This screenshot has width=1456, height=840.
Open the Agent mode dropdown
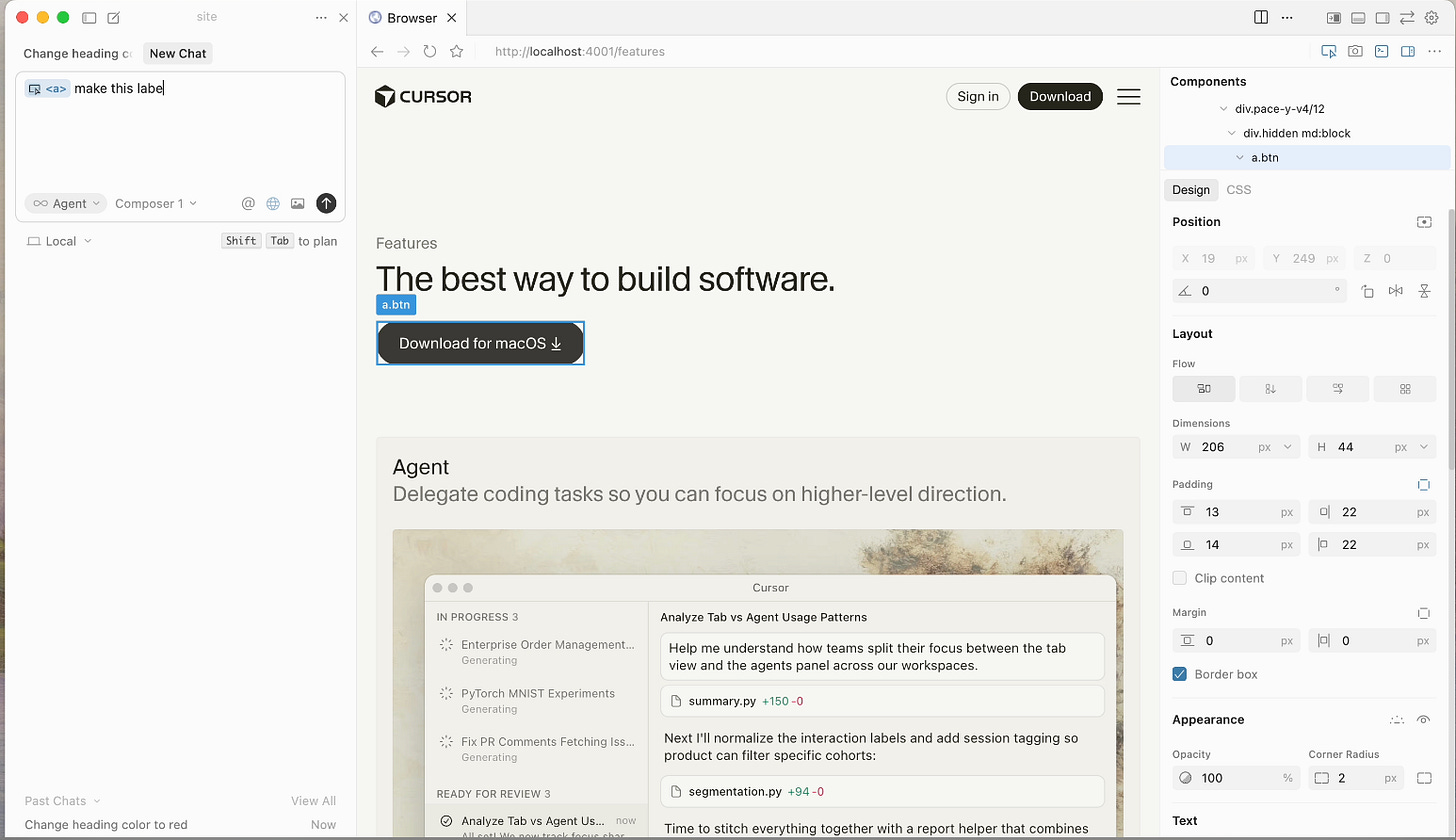pyautogui.click(x=66, y=203)
